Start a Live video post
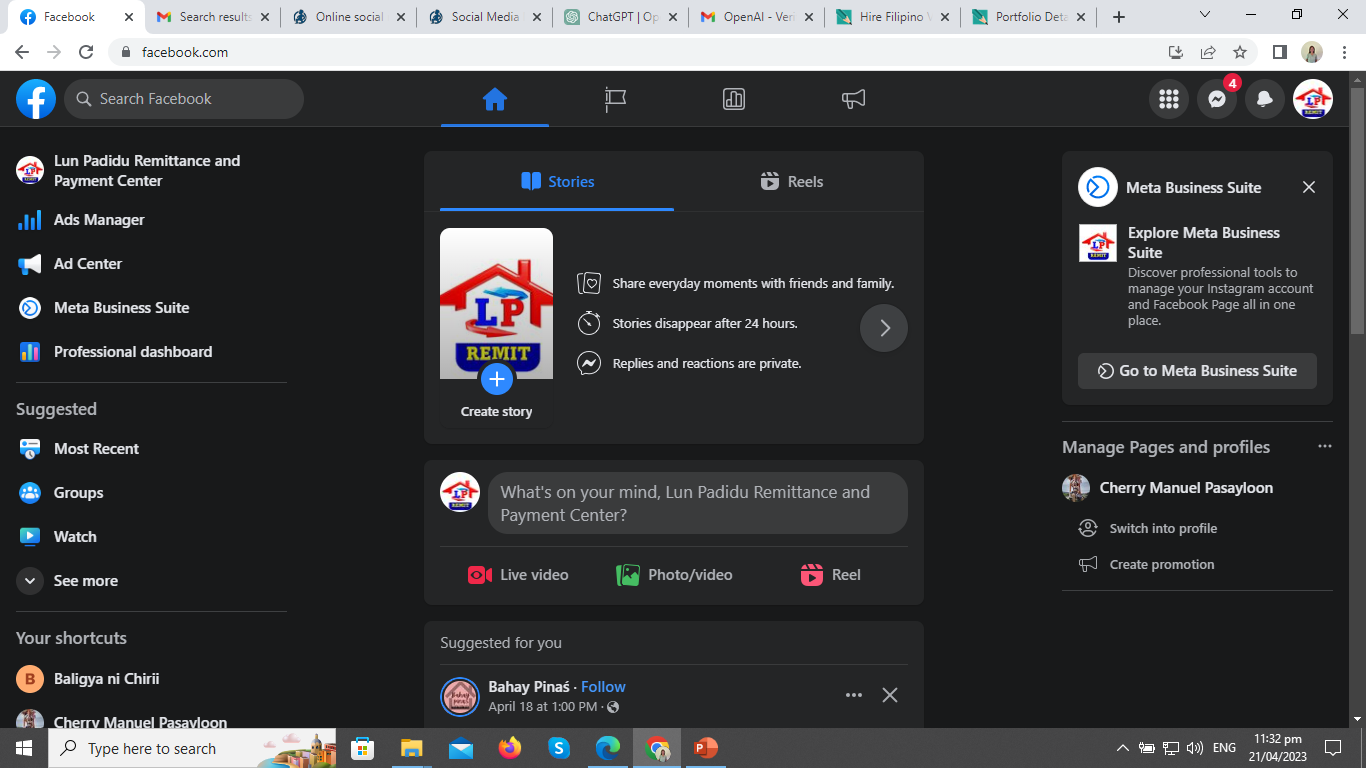The height and width of the screenshot is (768, 1366). (x=518, y=575)
